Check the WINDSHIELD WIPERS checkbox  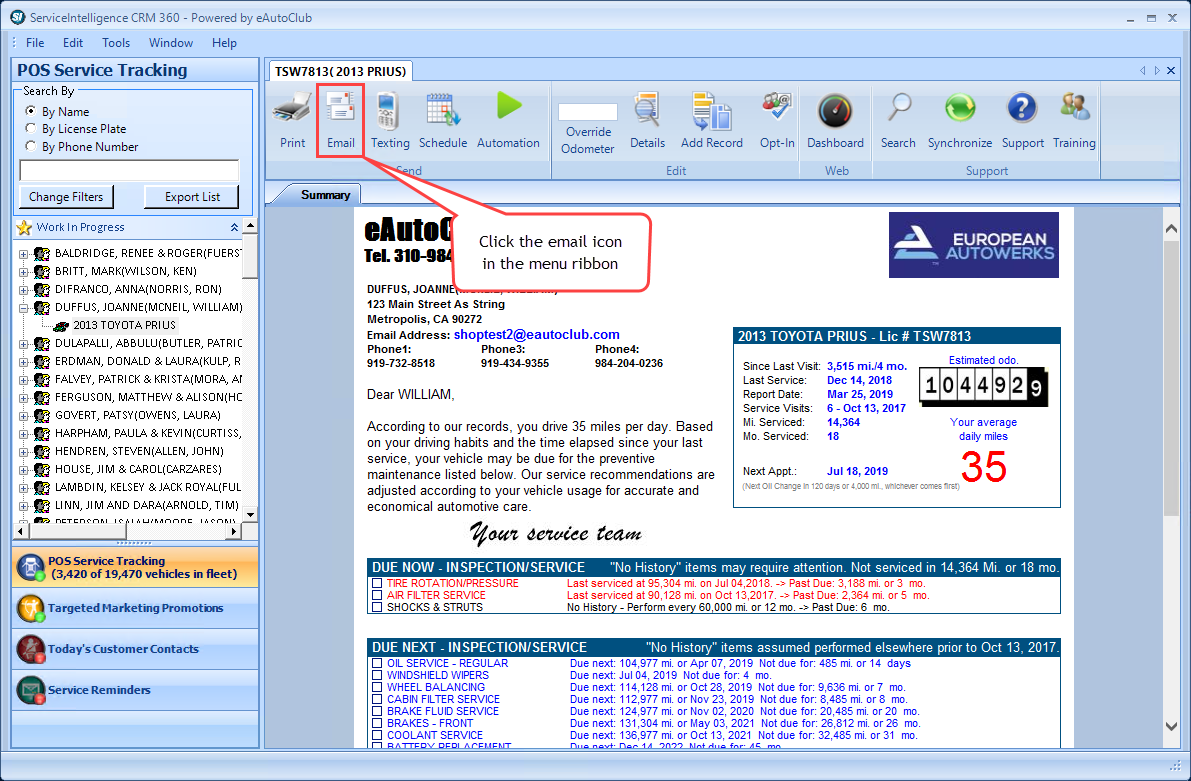(377, 675)
